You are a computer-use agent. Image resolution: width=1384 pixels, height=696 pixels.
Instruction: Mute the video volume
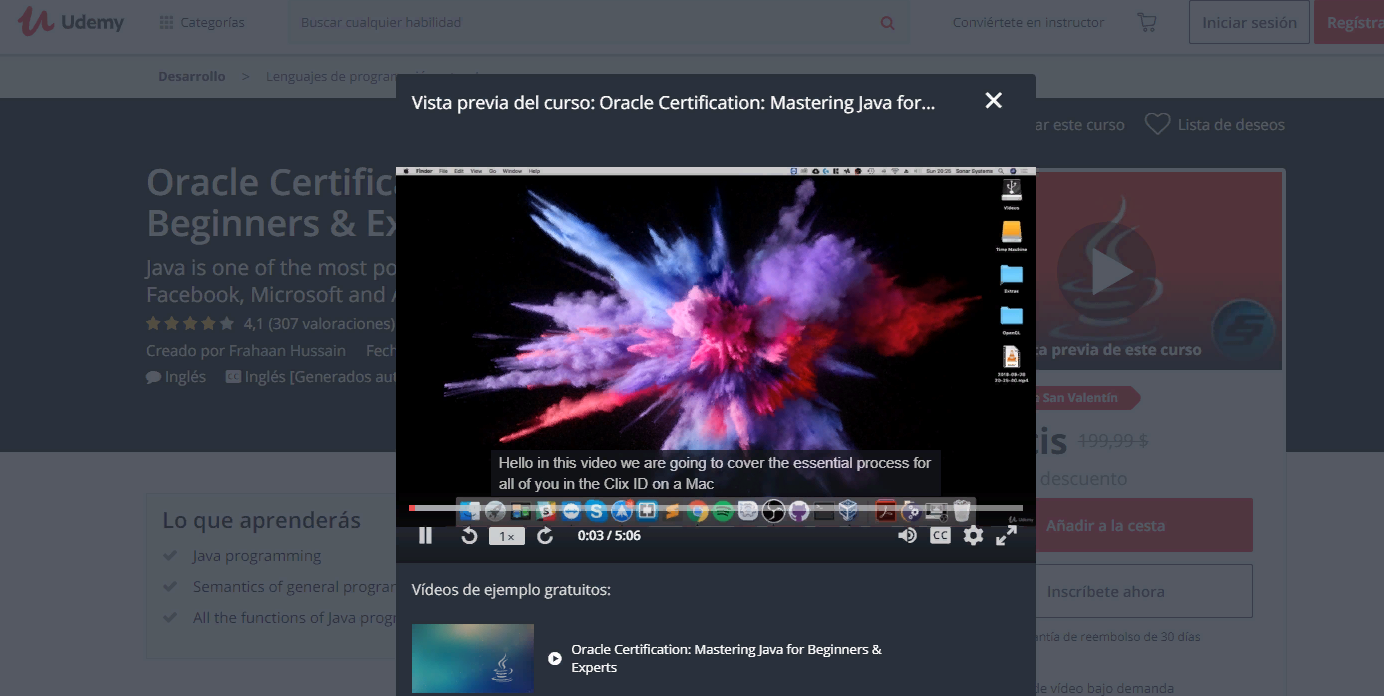907,536
